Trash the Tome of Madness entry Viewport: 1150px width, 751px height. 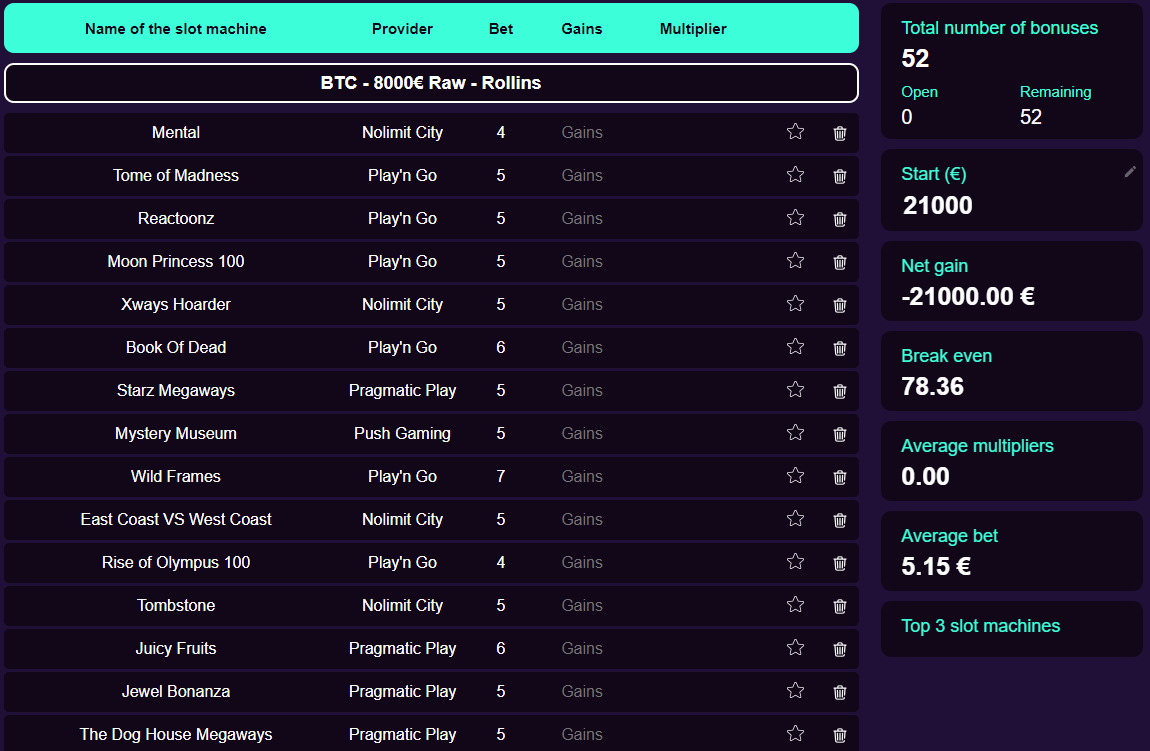840,176
